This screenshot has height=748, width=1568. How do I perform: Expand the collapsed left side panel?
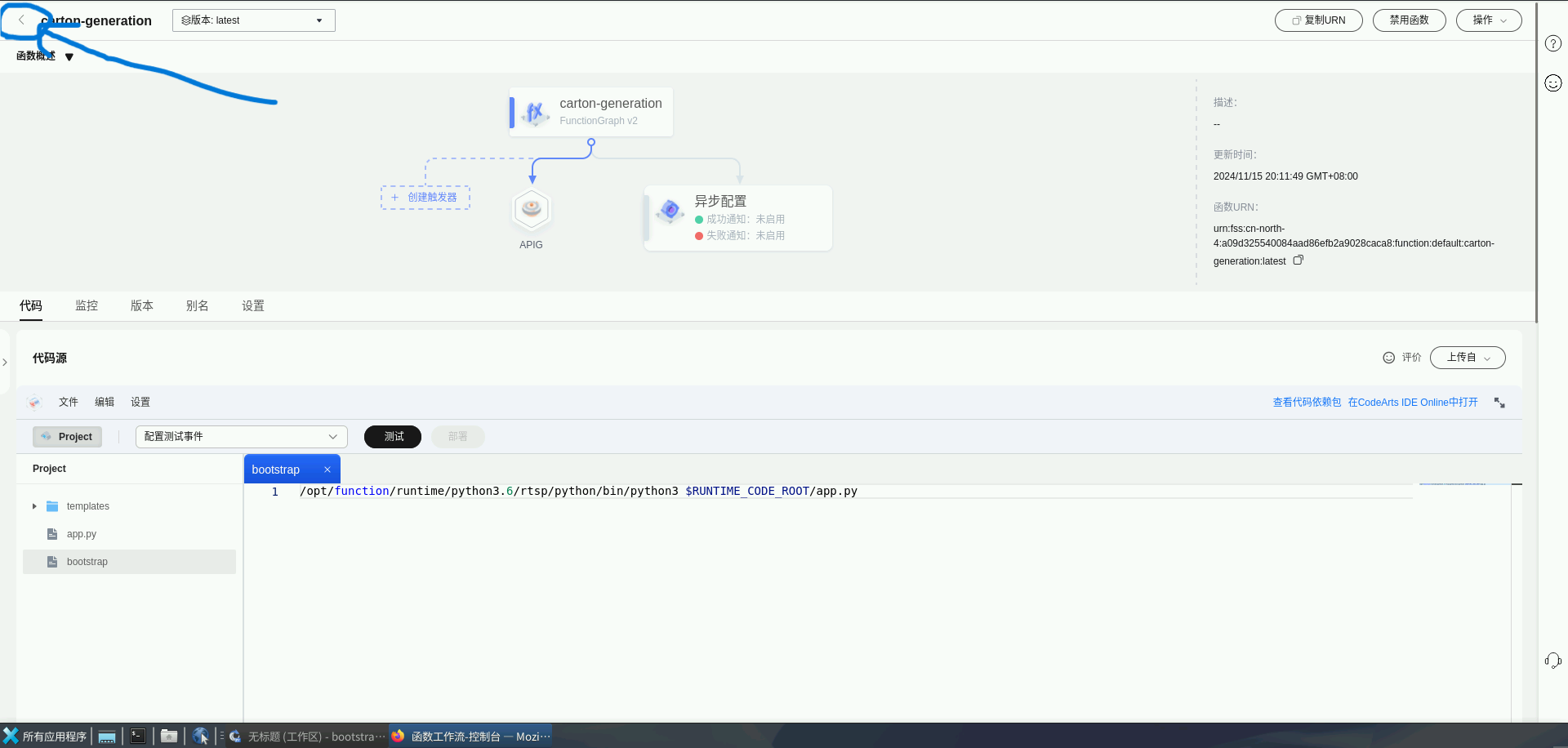coord(5,362)
